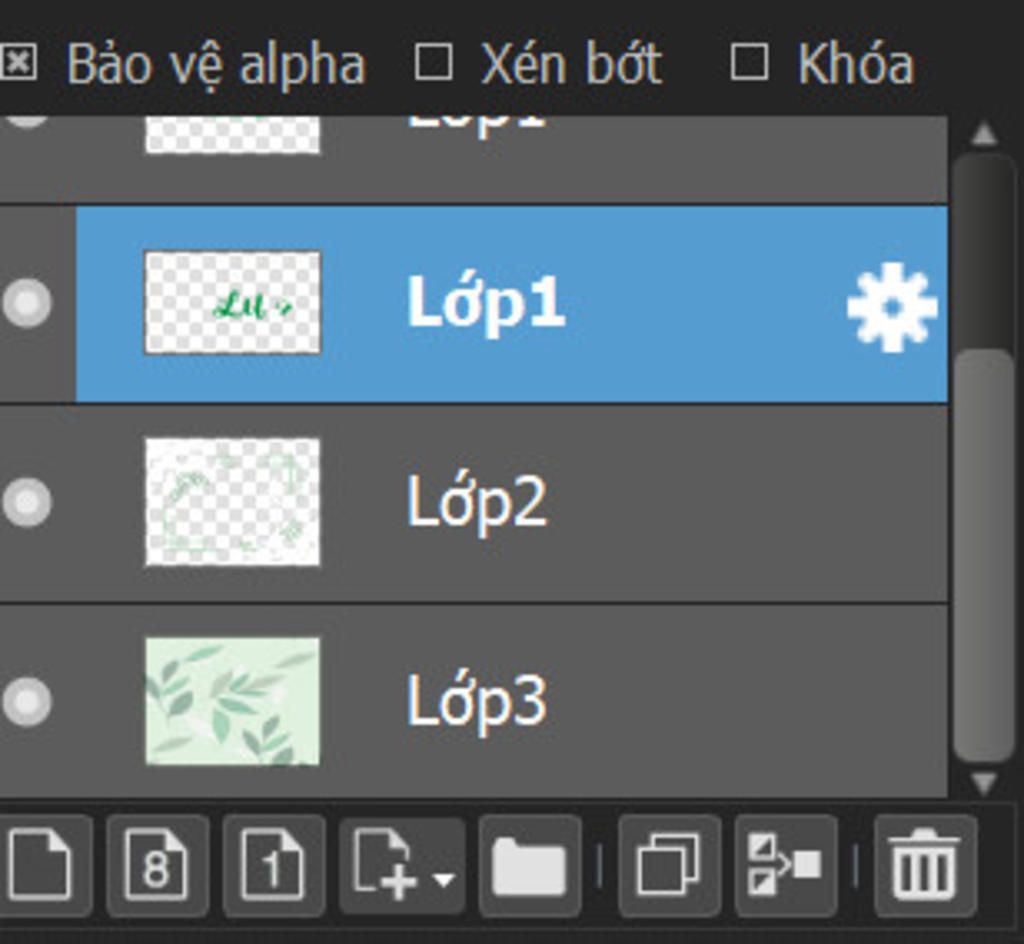Open the add special layer dropdown arrow
The image size is (1024, 944).
tap(444, 879)
